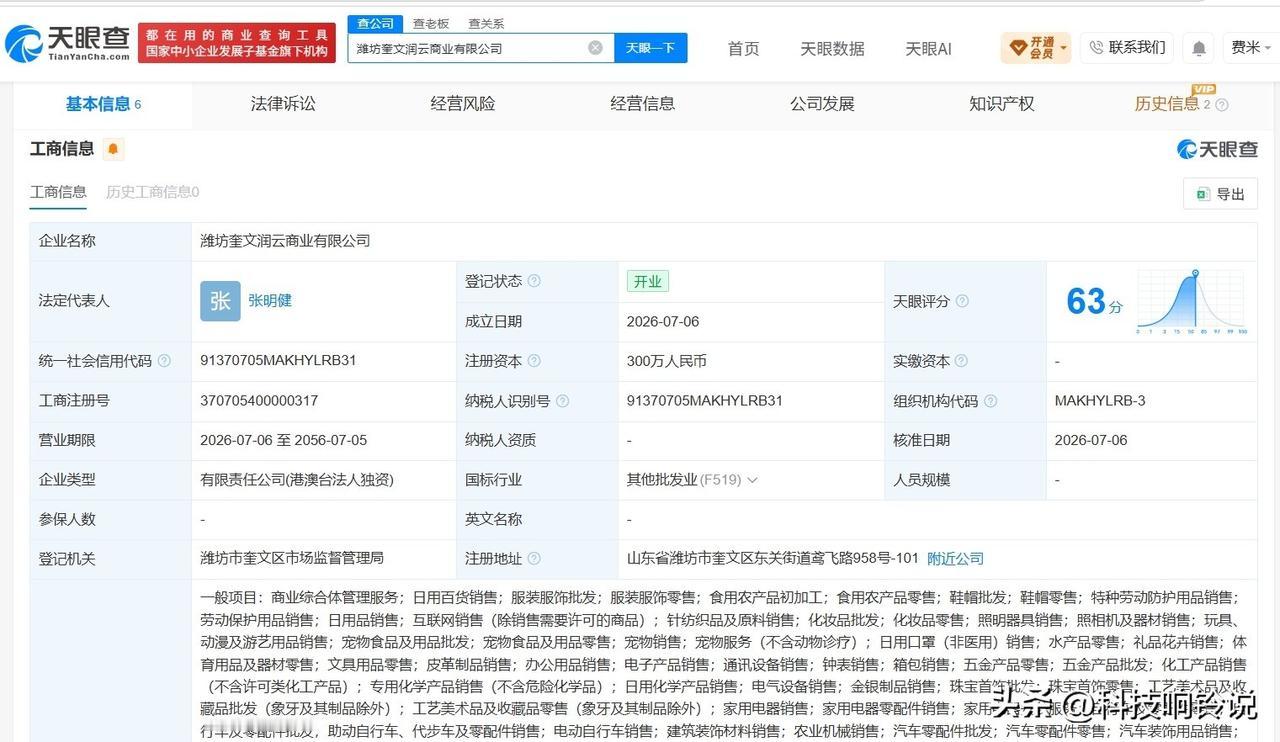Open the 费米 user account dropdown
The image size is (1280, 742).
pos(1252,47)
